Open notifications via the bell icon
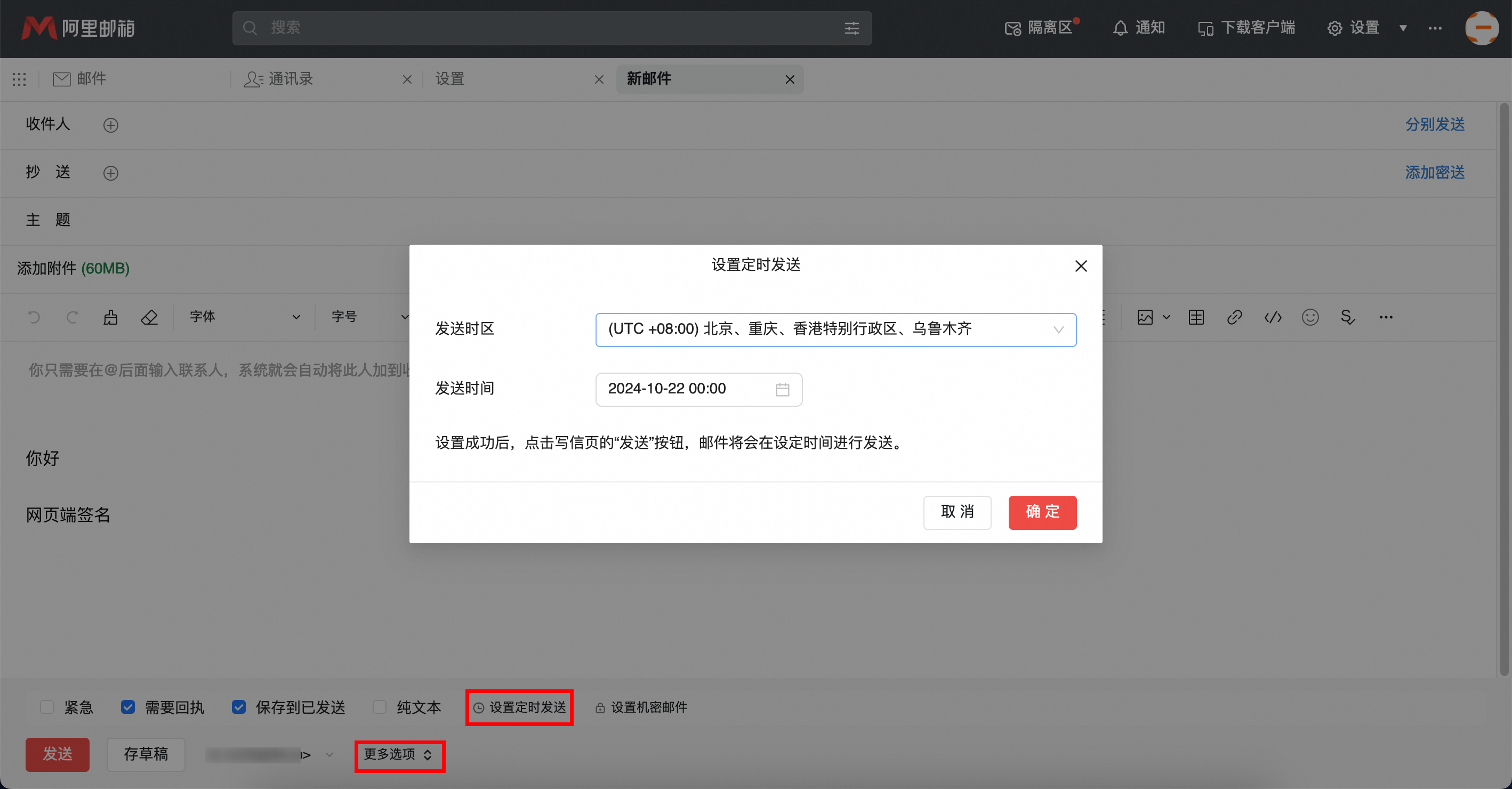Screen dimensions: 1512x789 [x=1138, y=28]
